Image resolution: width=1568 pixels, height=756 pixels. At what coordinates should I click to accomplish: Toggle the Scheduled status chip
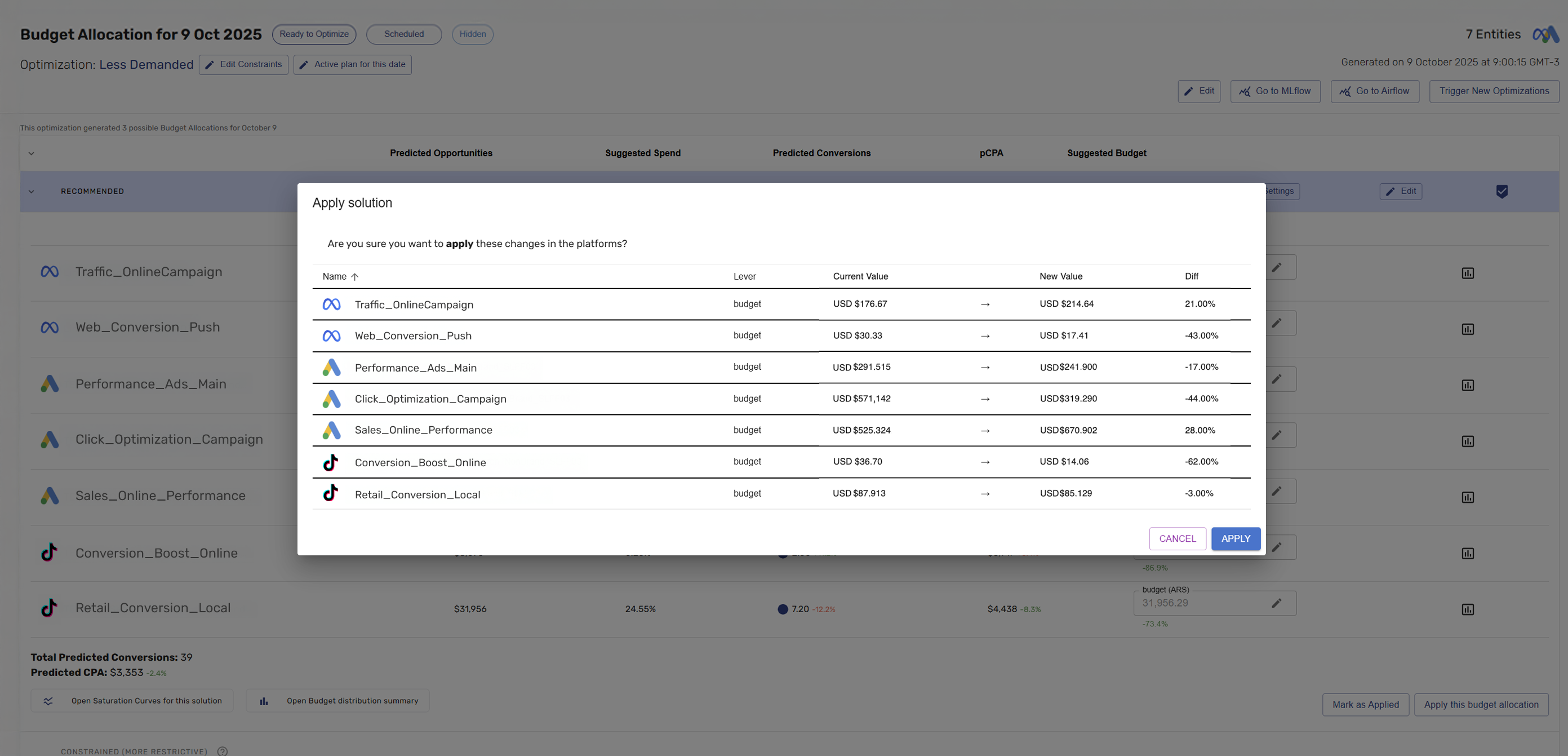403,34
